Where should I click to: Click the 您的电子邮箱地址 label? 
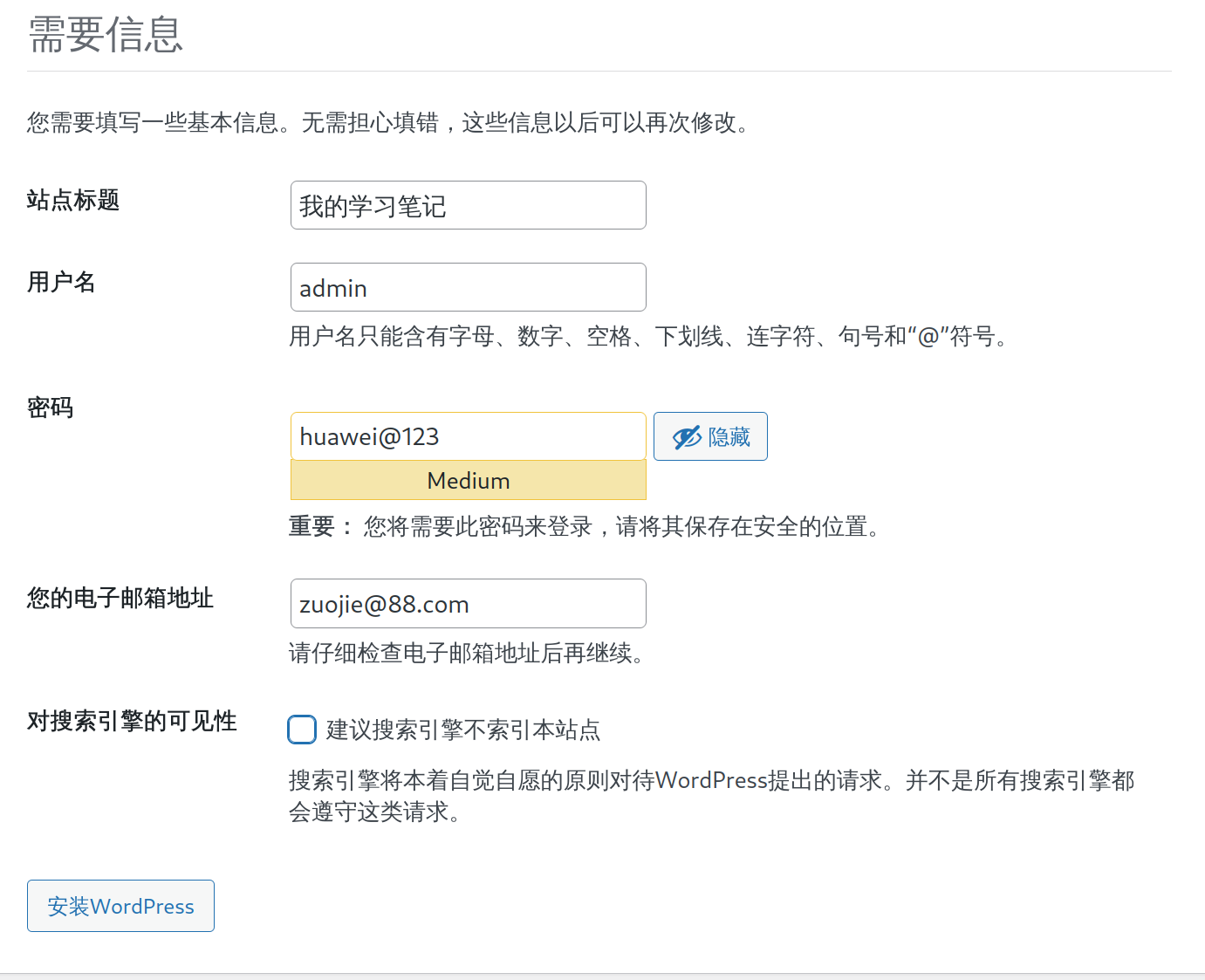click(x=120, y=599)
